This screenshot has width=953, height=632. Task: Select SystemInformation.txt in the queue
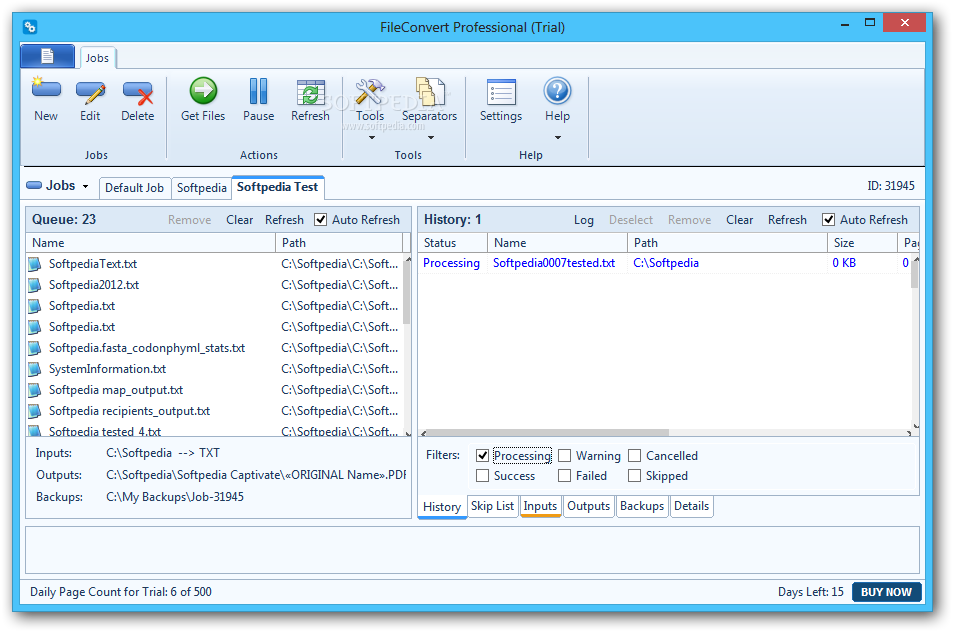point(107,369)
